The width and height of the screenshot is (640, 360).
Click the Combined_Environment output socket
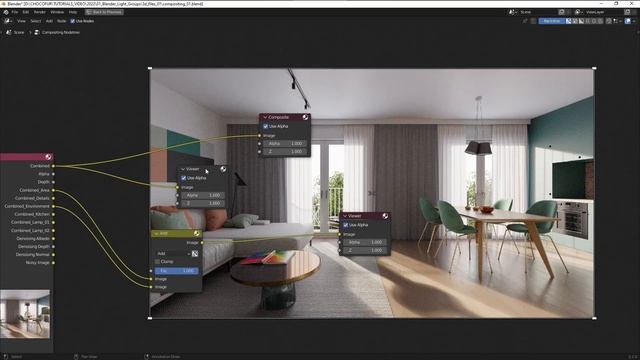pos(53,206)
